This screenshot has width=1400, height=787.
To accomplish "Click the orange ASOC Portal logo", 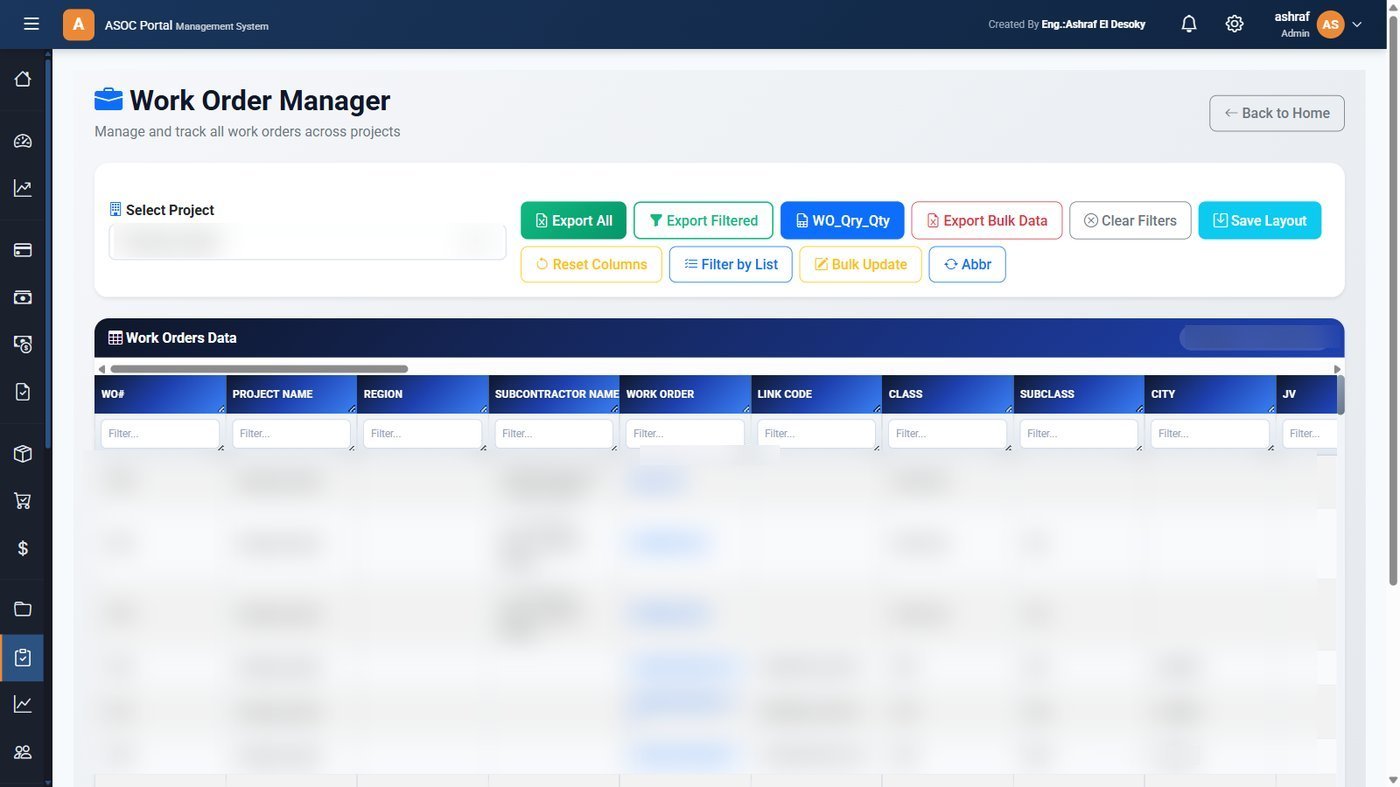I will (78, 24).
